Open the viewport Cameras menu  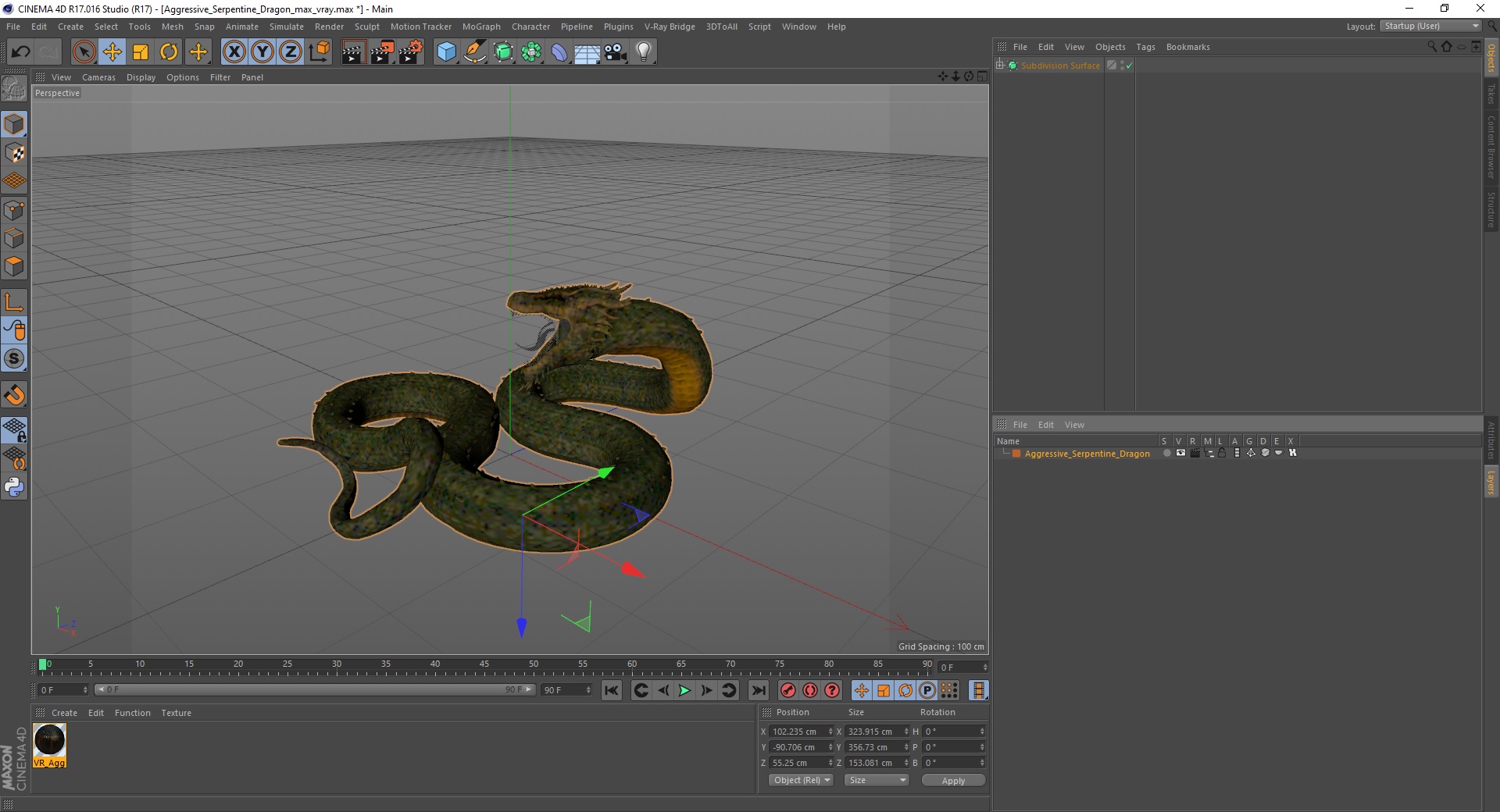pyautogui.click(x=98, y=77)
